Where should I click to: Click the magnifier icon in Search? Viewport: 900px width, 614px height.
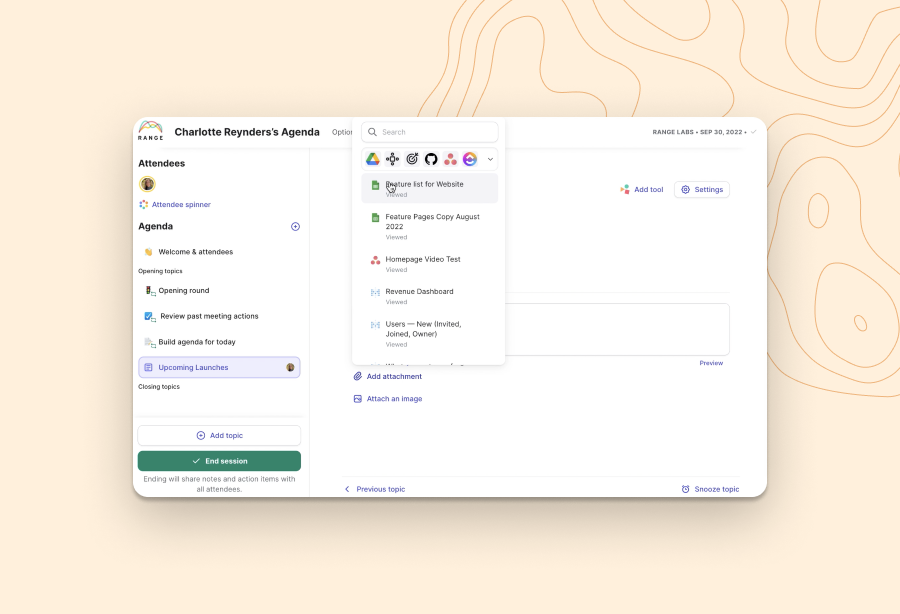click(x=373, y=132)
